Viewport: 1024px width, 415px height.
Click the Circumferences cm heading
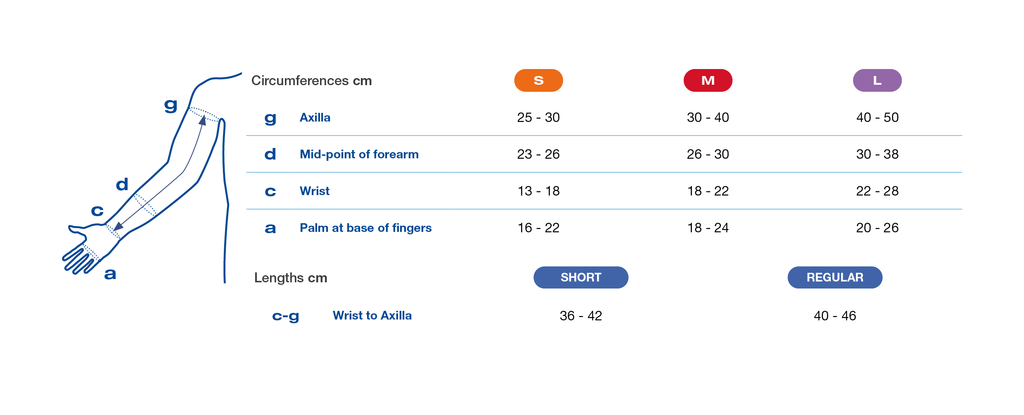[x=312, y=81]
